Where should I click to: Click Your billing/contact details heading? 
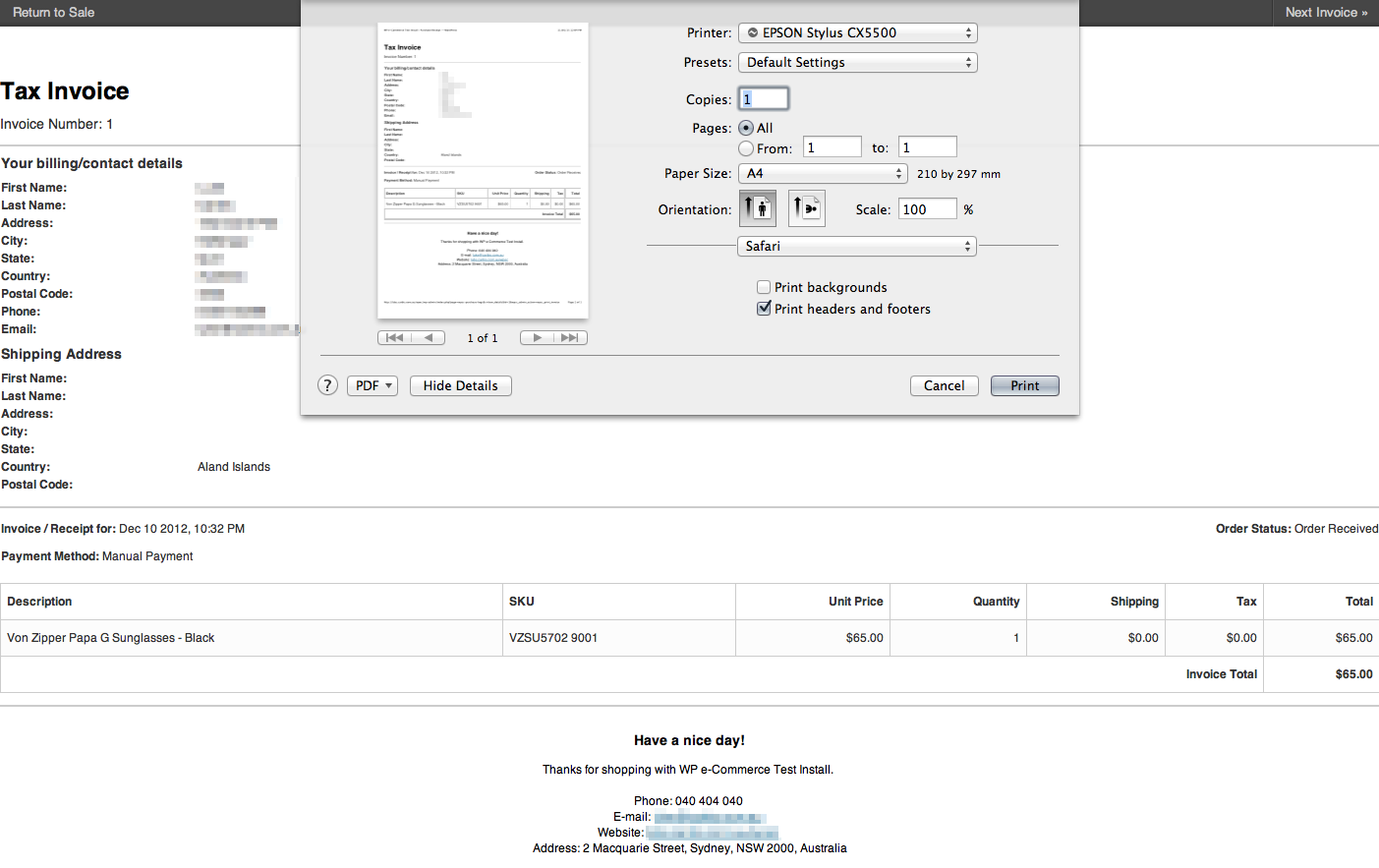coord(91,163)
